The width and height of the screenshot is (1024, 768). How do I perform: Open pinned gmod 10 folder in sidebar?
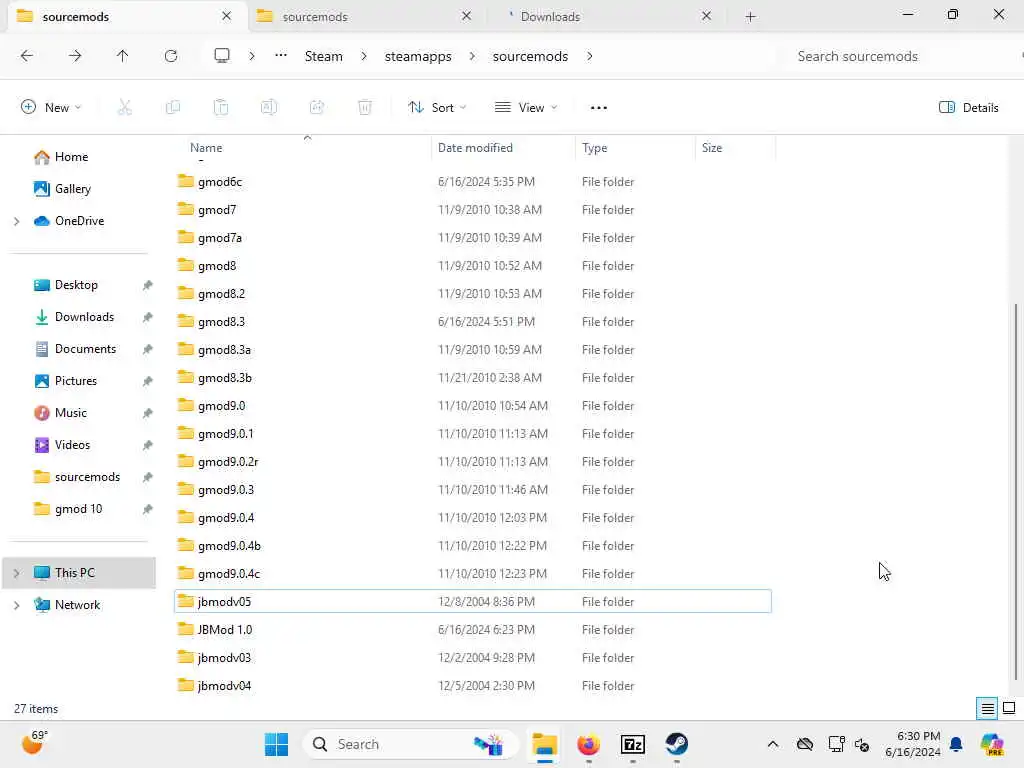pyautogui.click(x=78, y=509)
